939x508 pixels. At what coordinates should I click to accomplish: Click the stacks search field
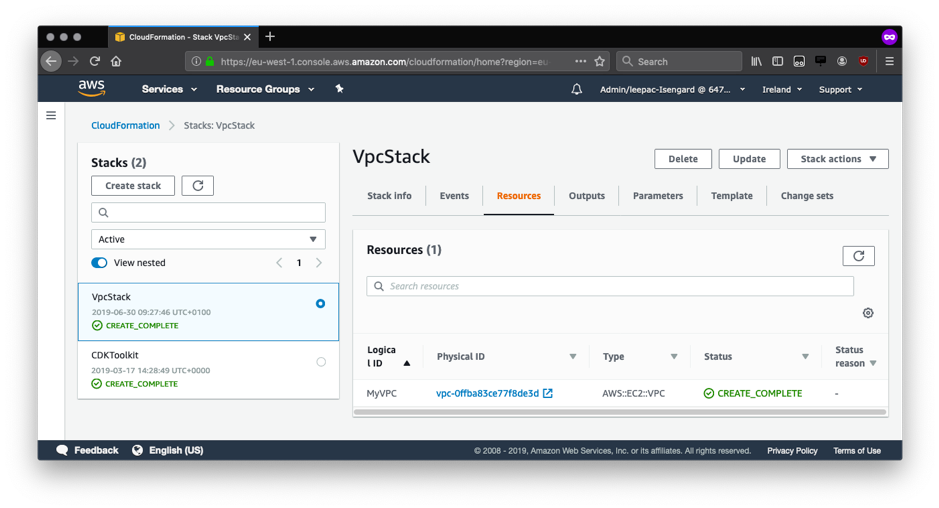click(208, 213)
